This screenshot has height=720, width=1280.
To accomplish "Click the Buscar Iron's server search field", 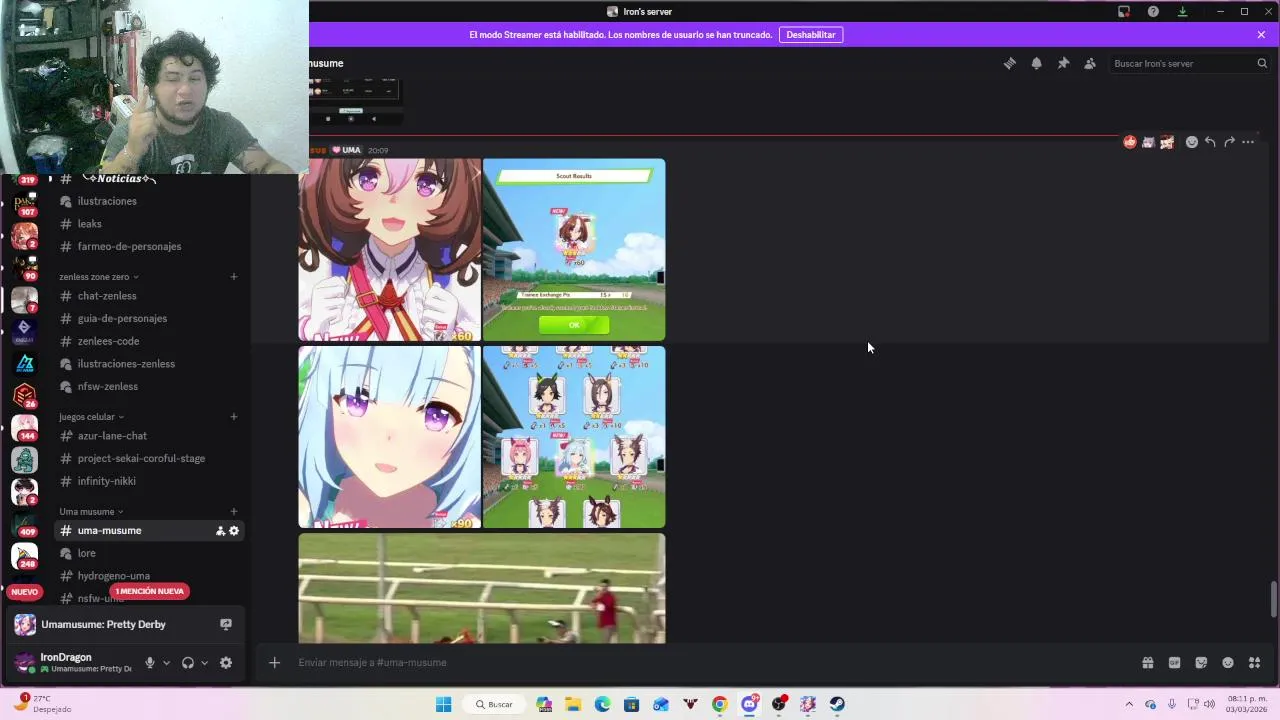I will [x=1188, y=63].
